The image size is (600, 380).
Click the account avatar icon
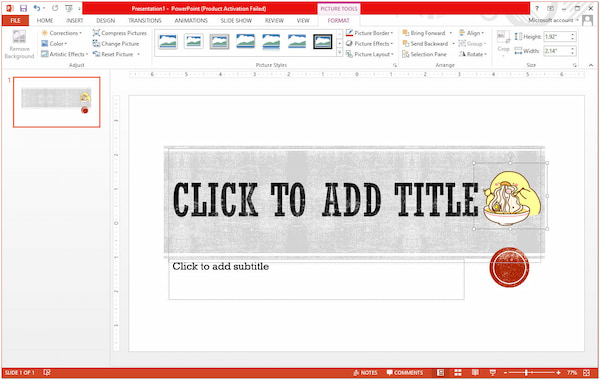click(x=587, y=20)
